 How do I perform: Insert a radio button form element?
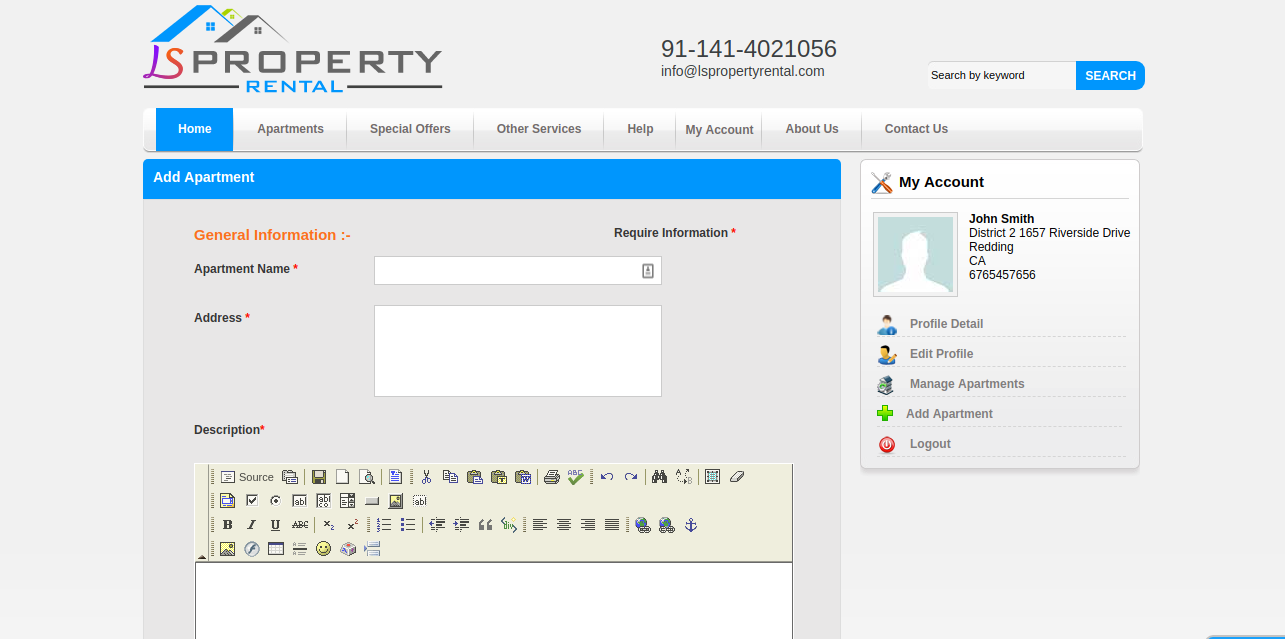click(x=276, y=501)
